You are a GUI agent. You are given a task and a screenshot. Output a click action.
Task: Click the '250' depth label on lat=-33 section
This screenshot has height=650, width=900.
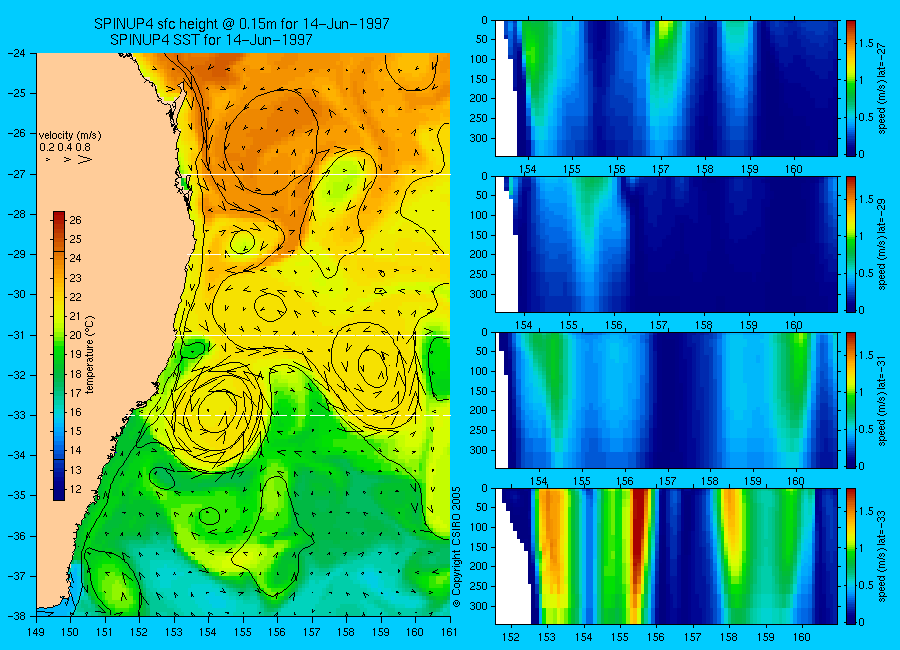[x=479, y=586]
